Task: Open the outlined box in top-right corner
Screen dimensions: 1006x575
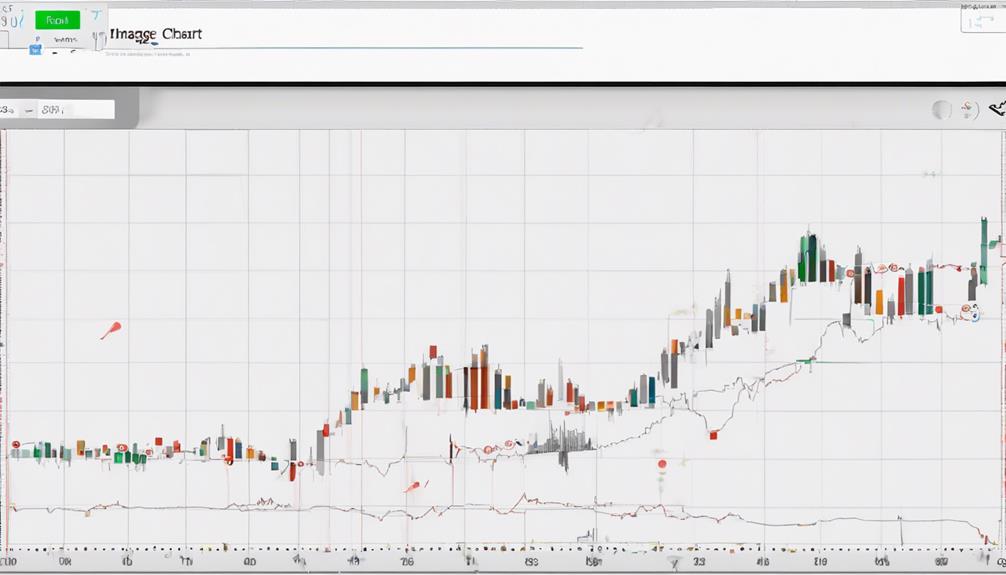Action: click(x=983, y=21)
